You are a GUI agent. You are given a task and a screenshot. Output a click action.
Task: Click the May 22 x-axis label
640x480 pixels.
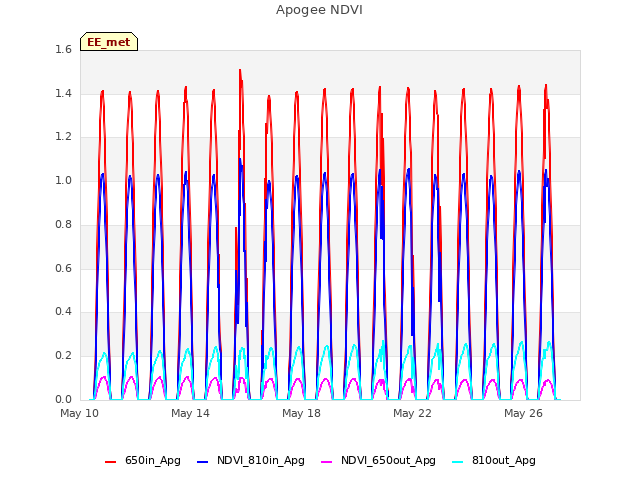click(x=412, y=413)
